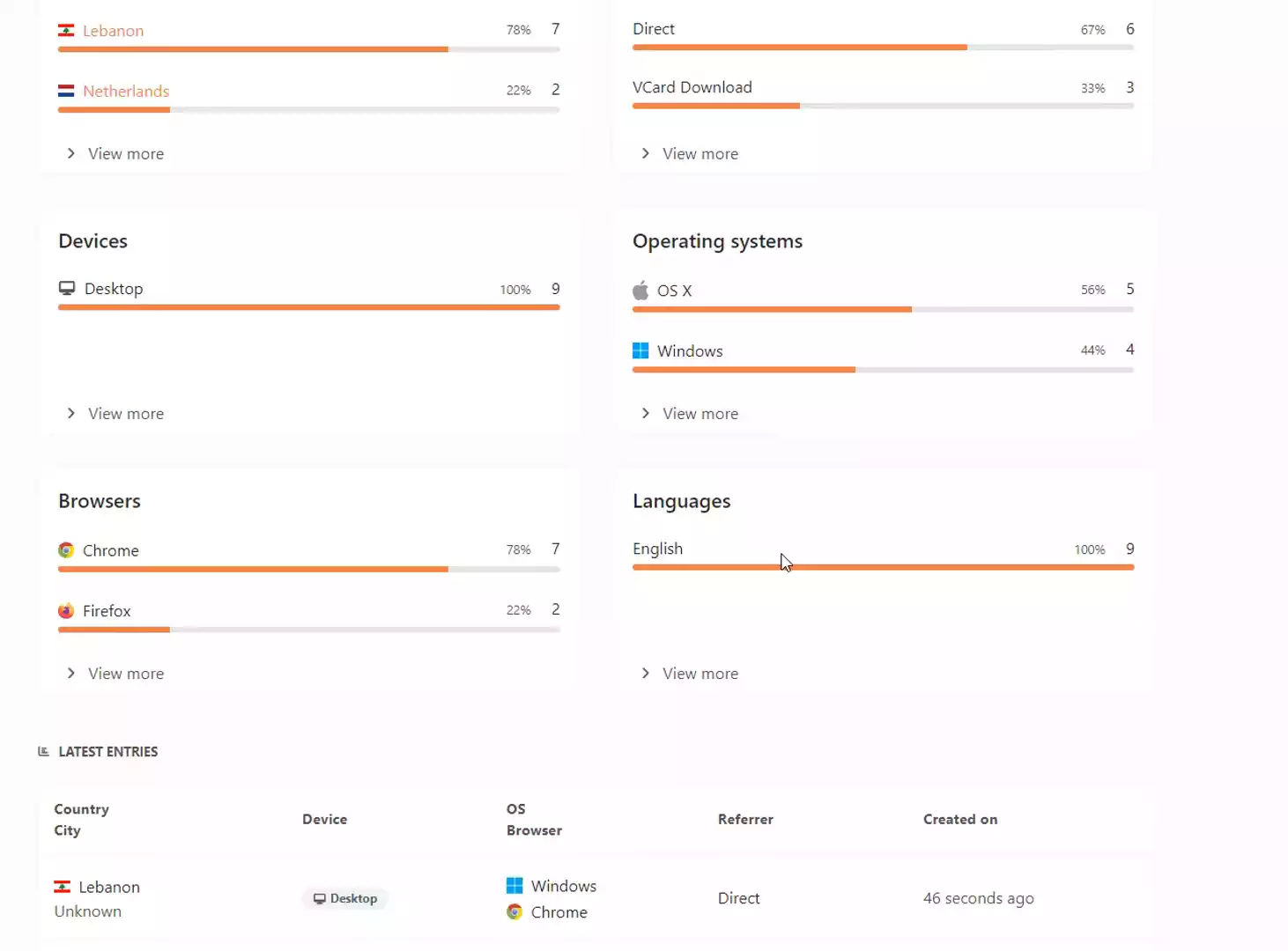Click the Referrer column header

pyautogui.click(x=745, y=819)
